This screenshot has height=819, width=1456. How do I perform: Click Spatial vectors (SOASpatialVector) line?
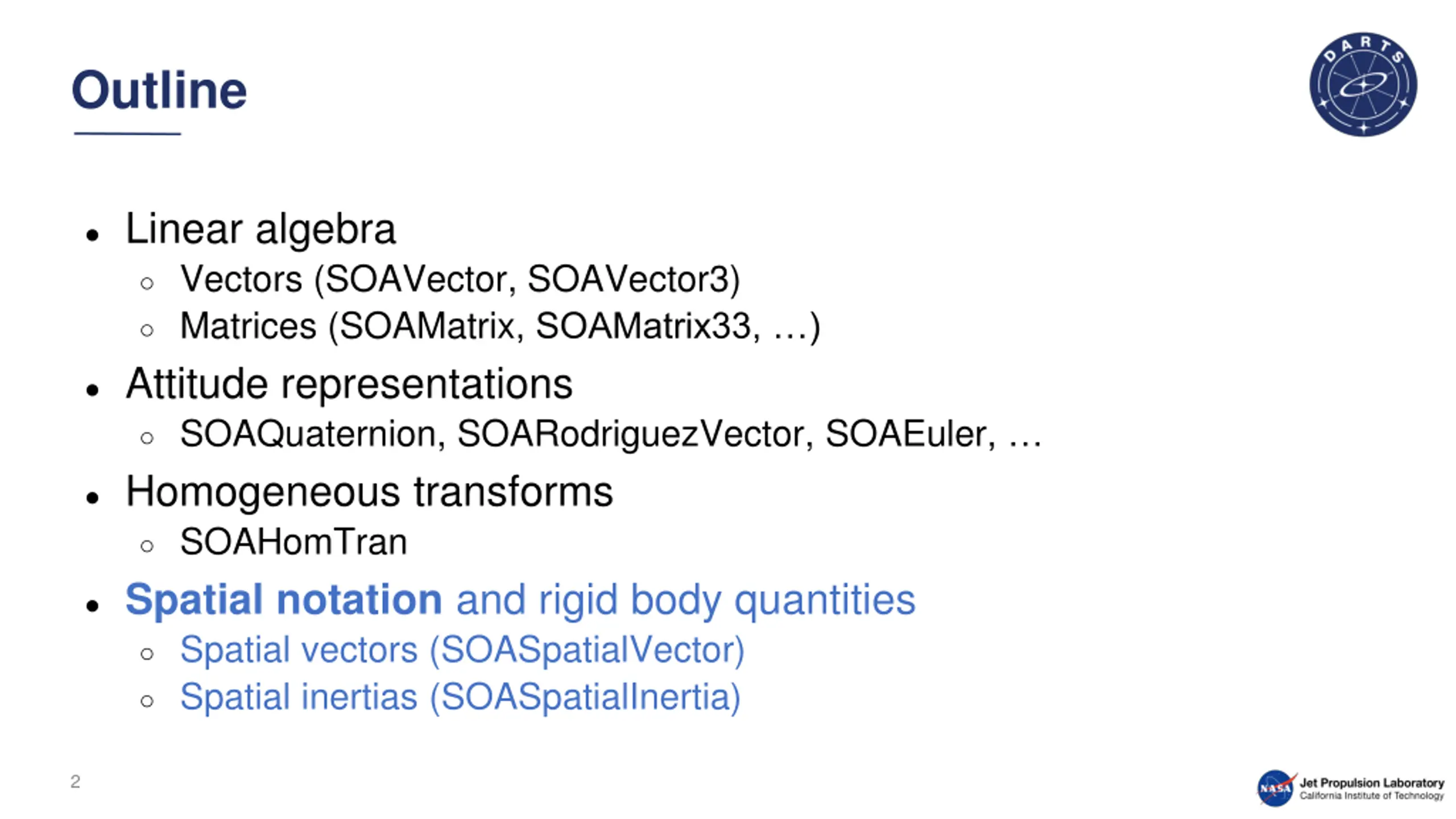[462, 650]
